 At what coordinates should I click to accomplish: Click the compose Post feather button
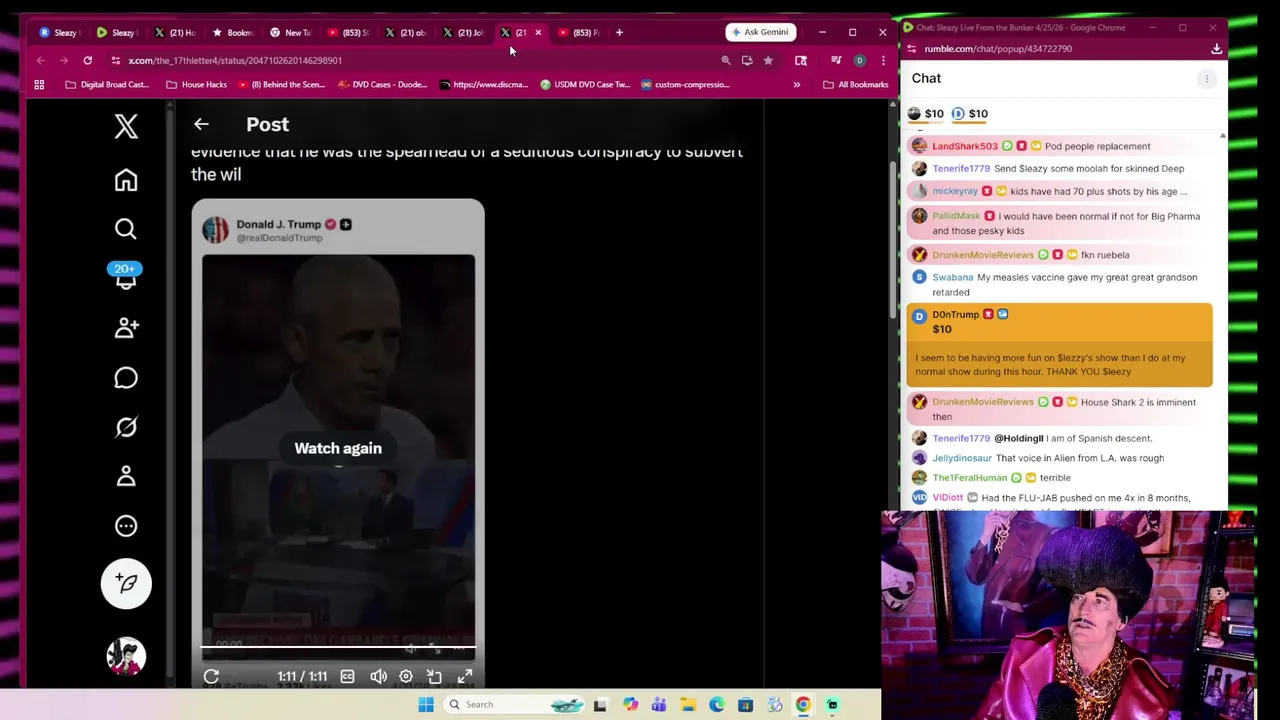click(126, 583)
